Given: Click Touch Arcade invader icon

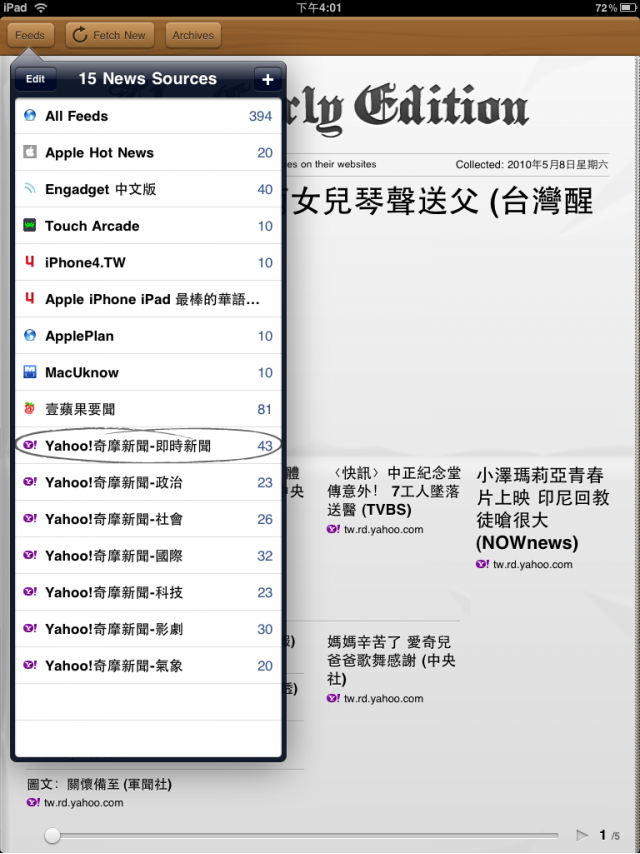Looking at the screenshot, I should tap(30, 225).
